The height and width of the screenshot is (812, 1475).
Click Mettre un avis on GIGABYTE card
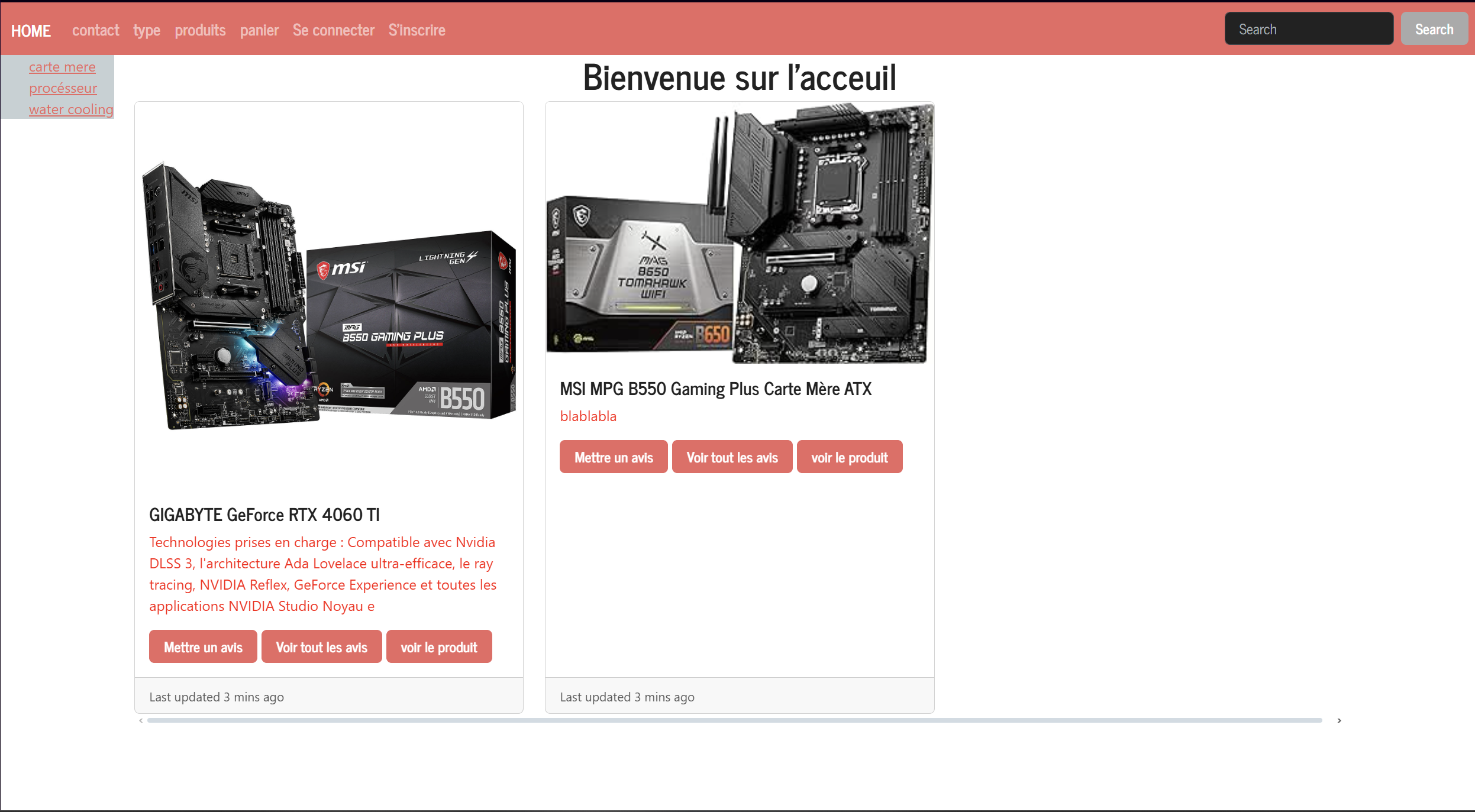203,647
